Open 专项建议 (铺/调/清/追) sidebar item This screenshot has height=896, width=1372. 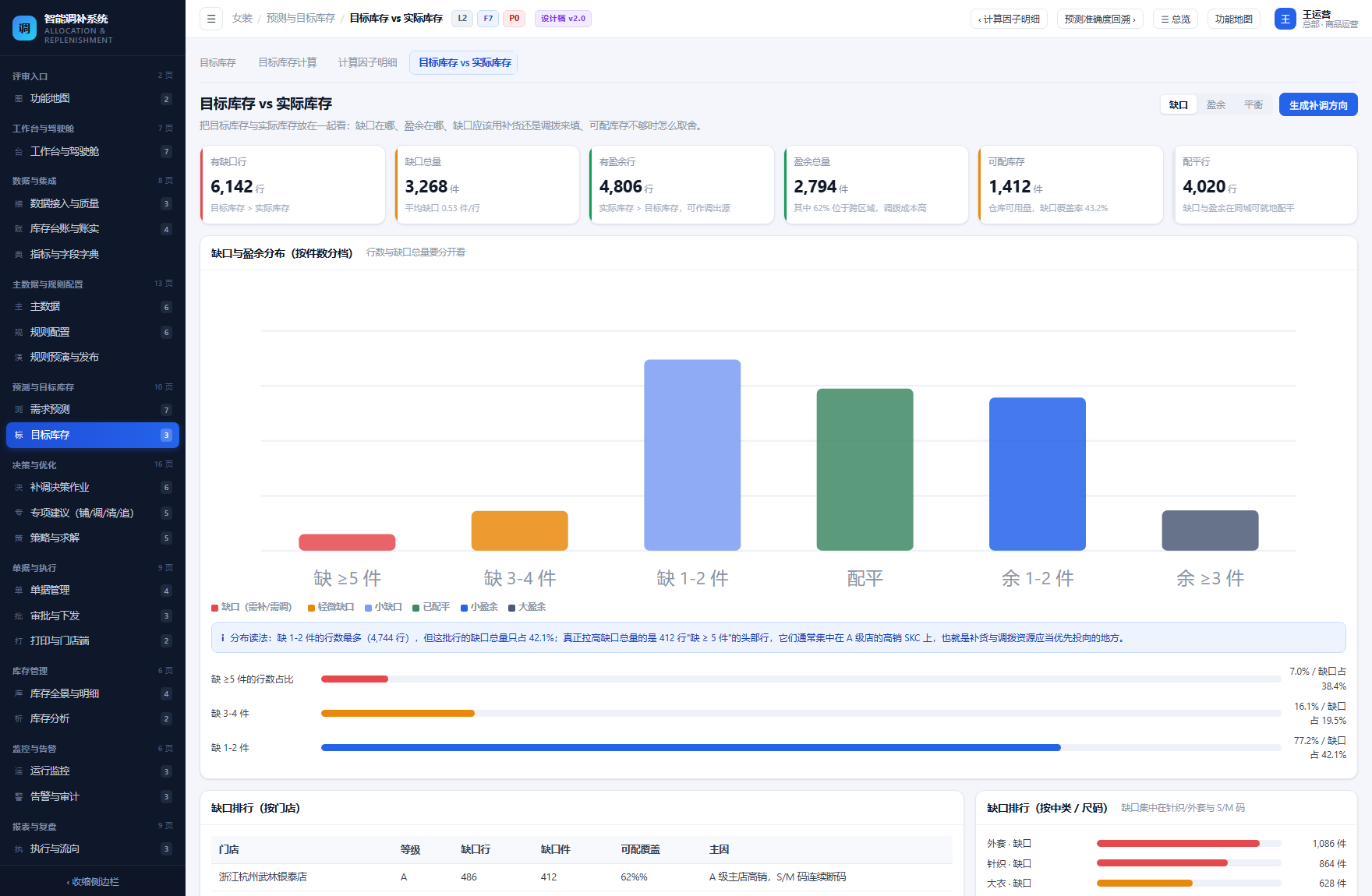pyautogui.click(x=93, y=513)
